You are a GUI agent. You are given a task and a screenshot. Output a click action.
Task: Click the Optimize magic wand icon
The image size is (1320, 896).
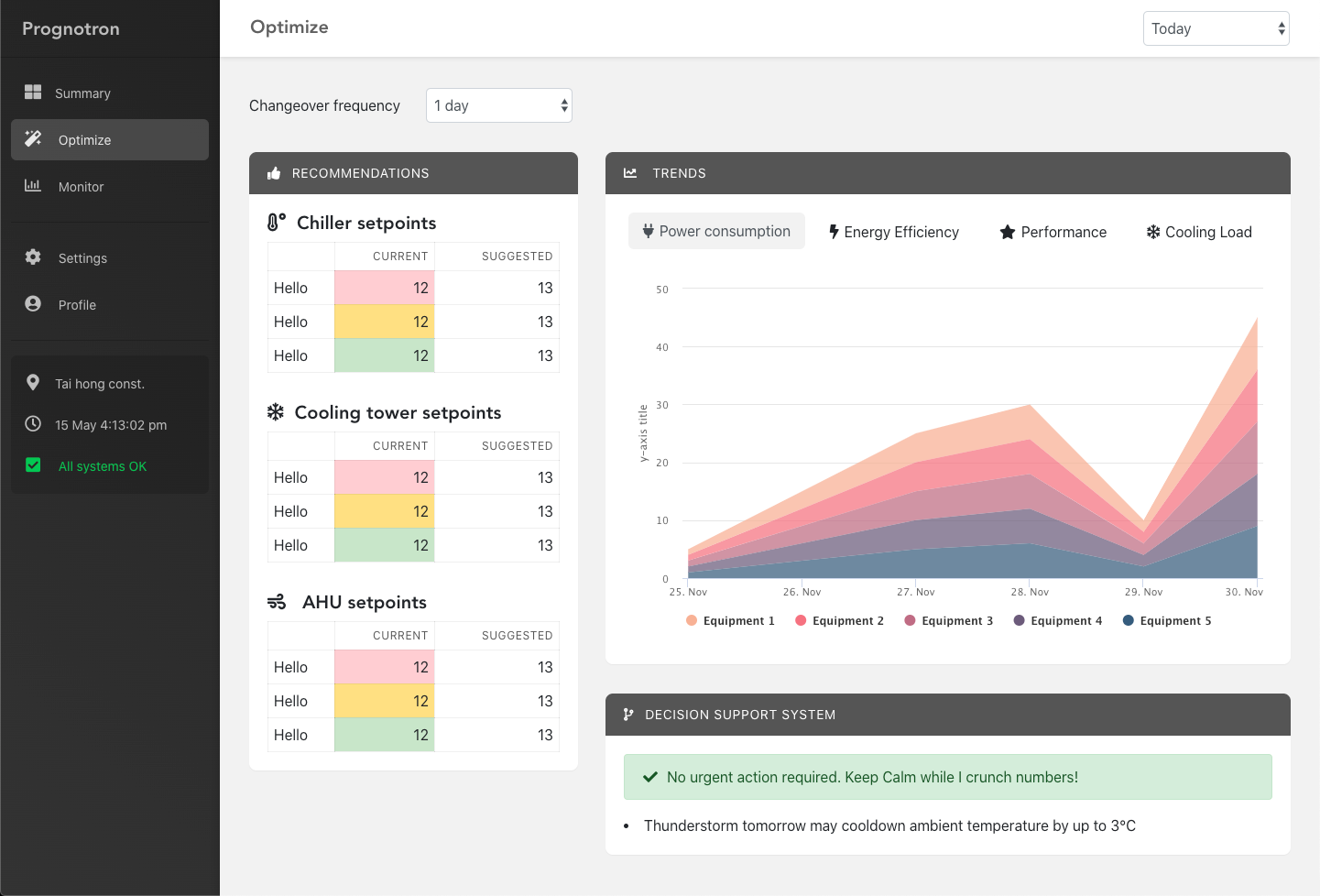(x=33, y=138)
